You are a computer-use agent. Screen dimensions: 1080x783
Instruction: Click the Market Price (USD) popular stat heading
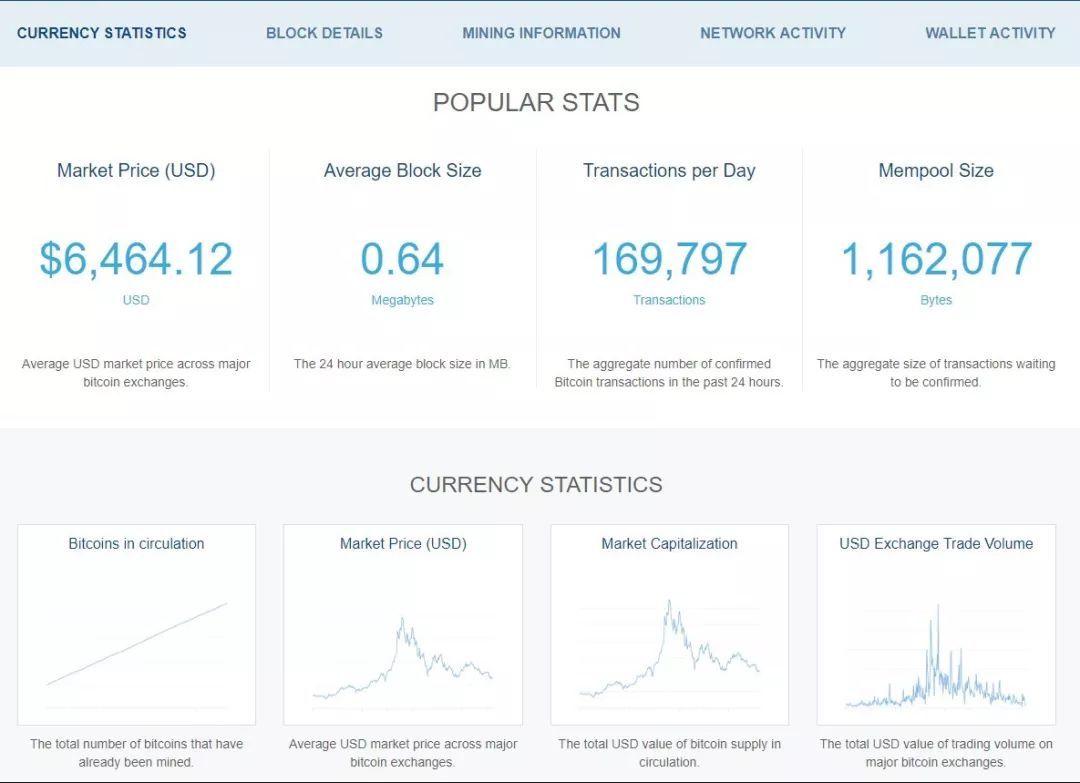136,171
